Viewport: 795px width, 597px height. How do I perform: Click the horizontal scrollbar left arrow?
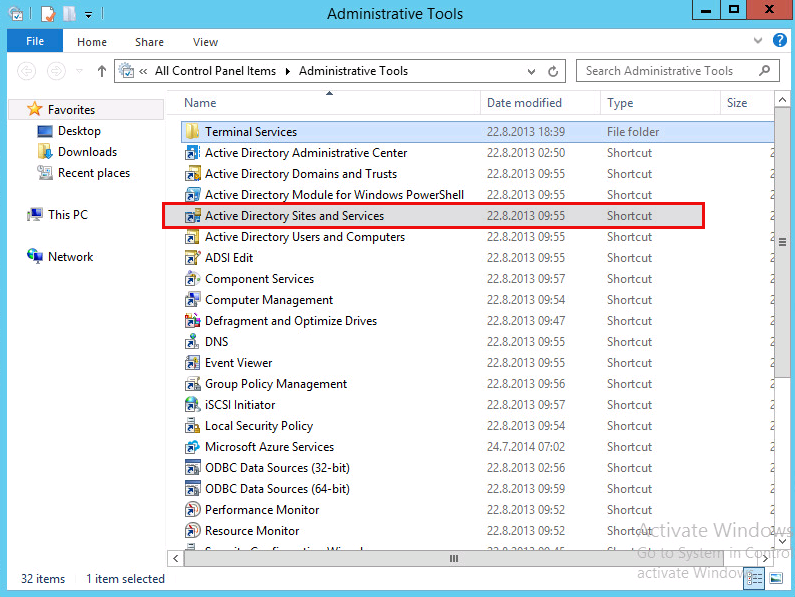click(x=175, y=558)
